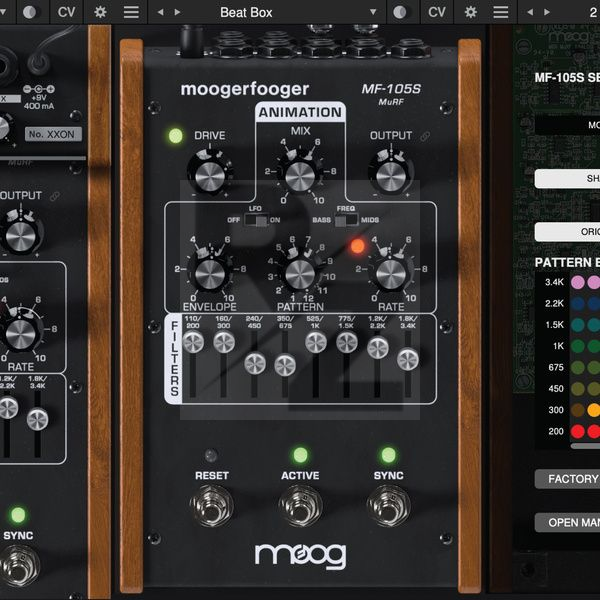Toggle CV button left of Beat Box

[x=66, y=12]
